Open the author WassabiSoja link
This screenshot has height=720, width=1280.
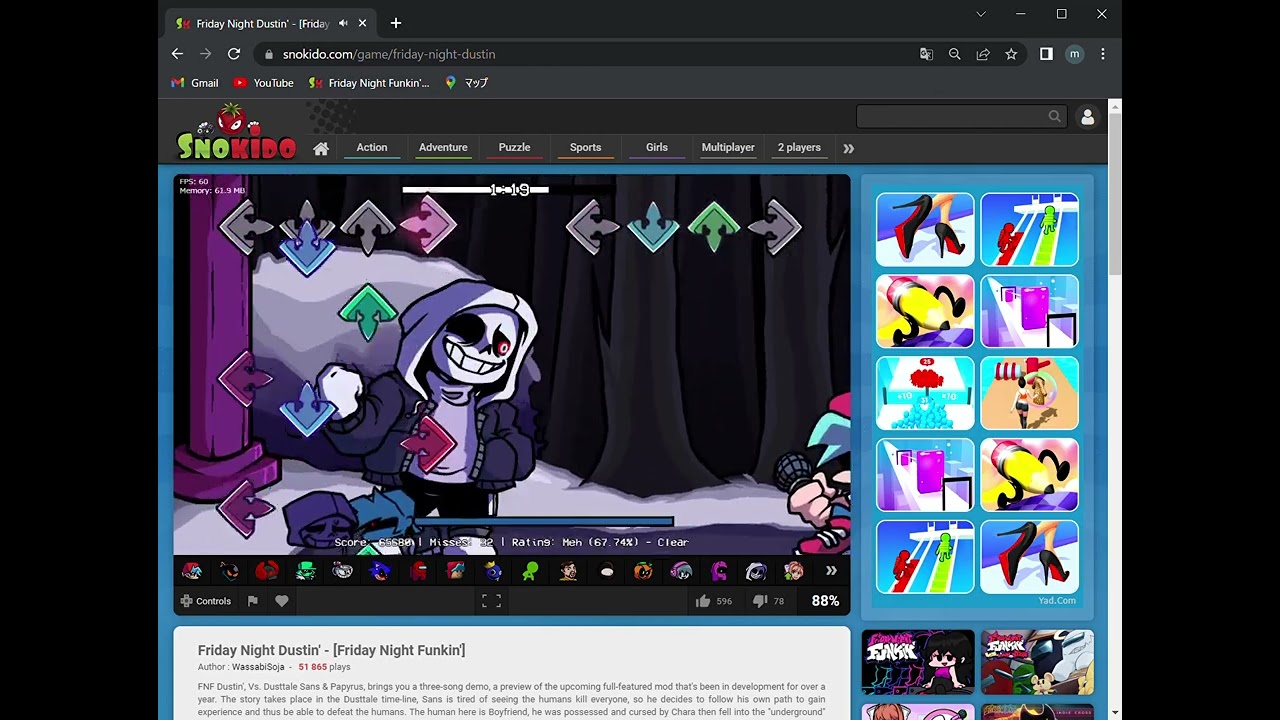tap(258, 667)
